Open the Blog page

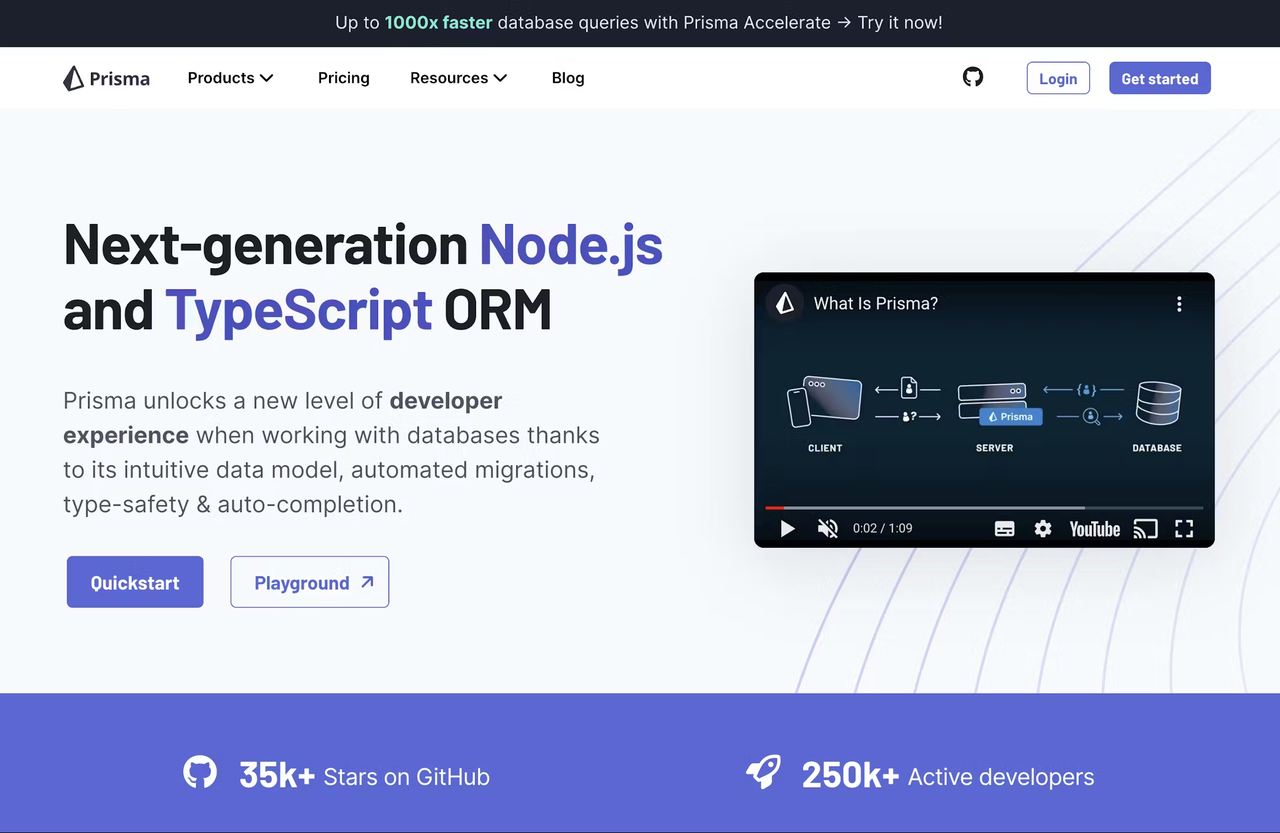(x=568, y=78)
